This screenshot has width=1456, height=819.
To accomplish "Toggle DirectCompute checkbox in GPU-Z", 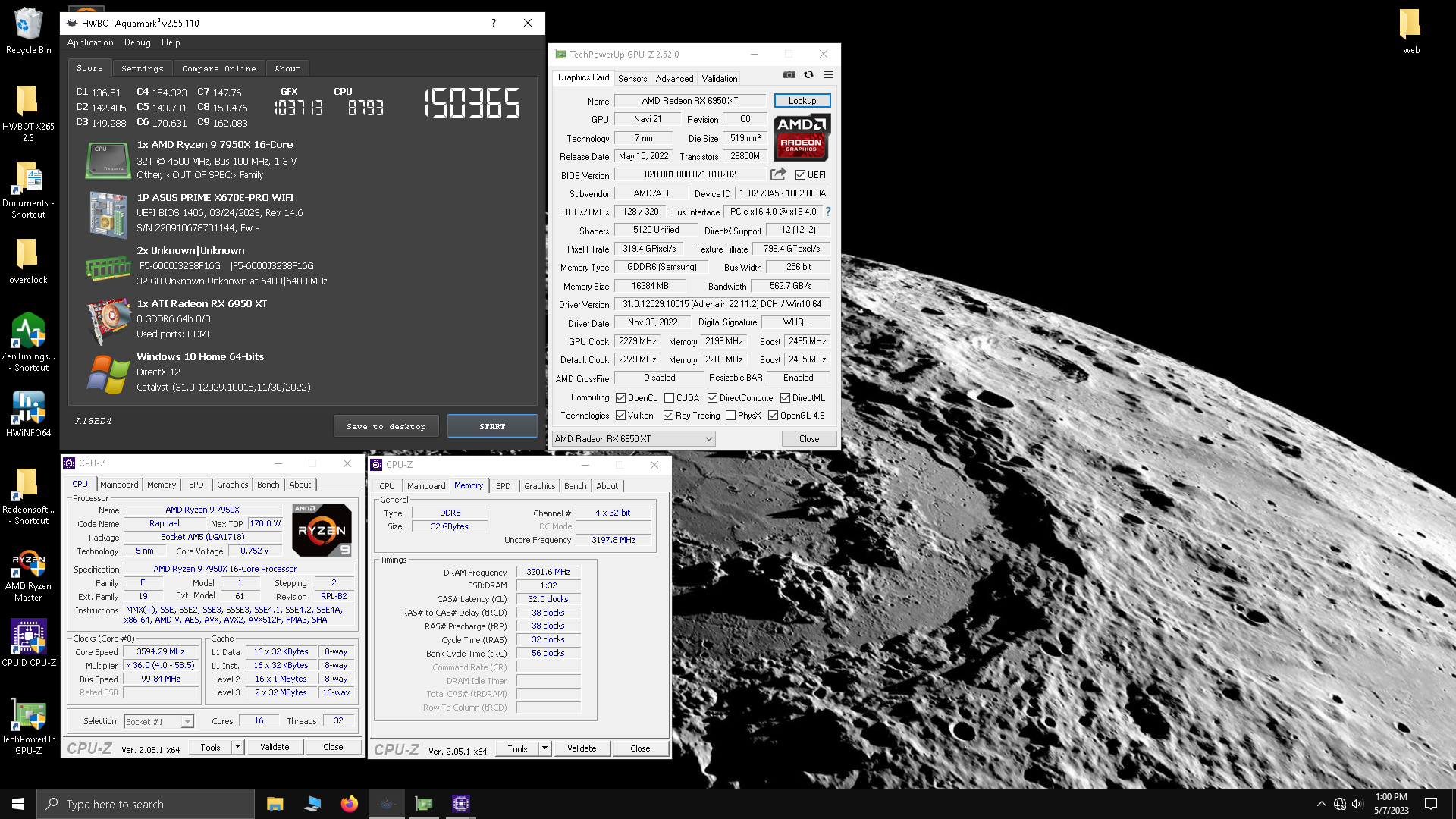I will 712,398.
